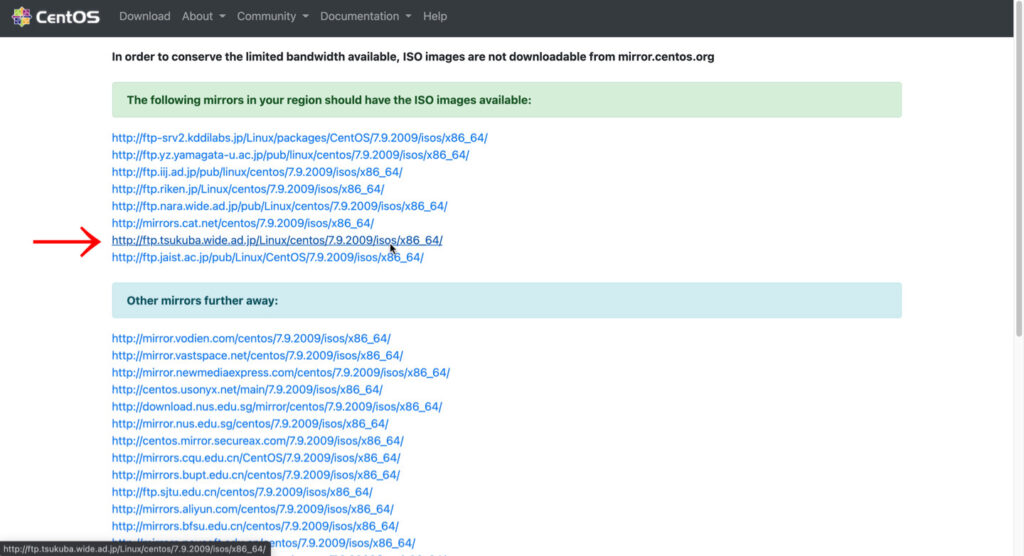Open the ftp.sjtu.edu.cn mirror link
Image resolution: width=1024 pixels, height=556 pixels.
pyautogui.click(x=242, y=491)
